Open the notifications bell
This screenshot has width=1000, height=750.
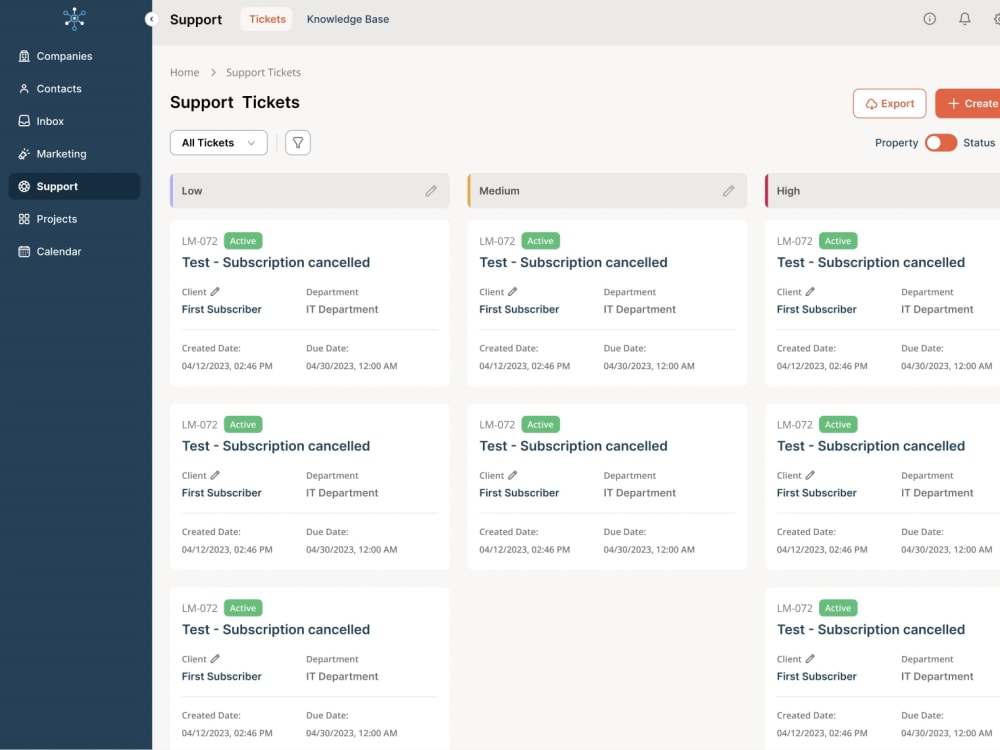tap(964, 19)
